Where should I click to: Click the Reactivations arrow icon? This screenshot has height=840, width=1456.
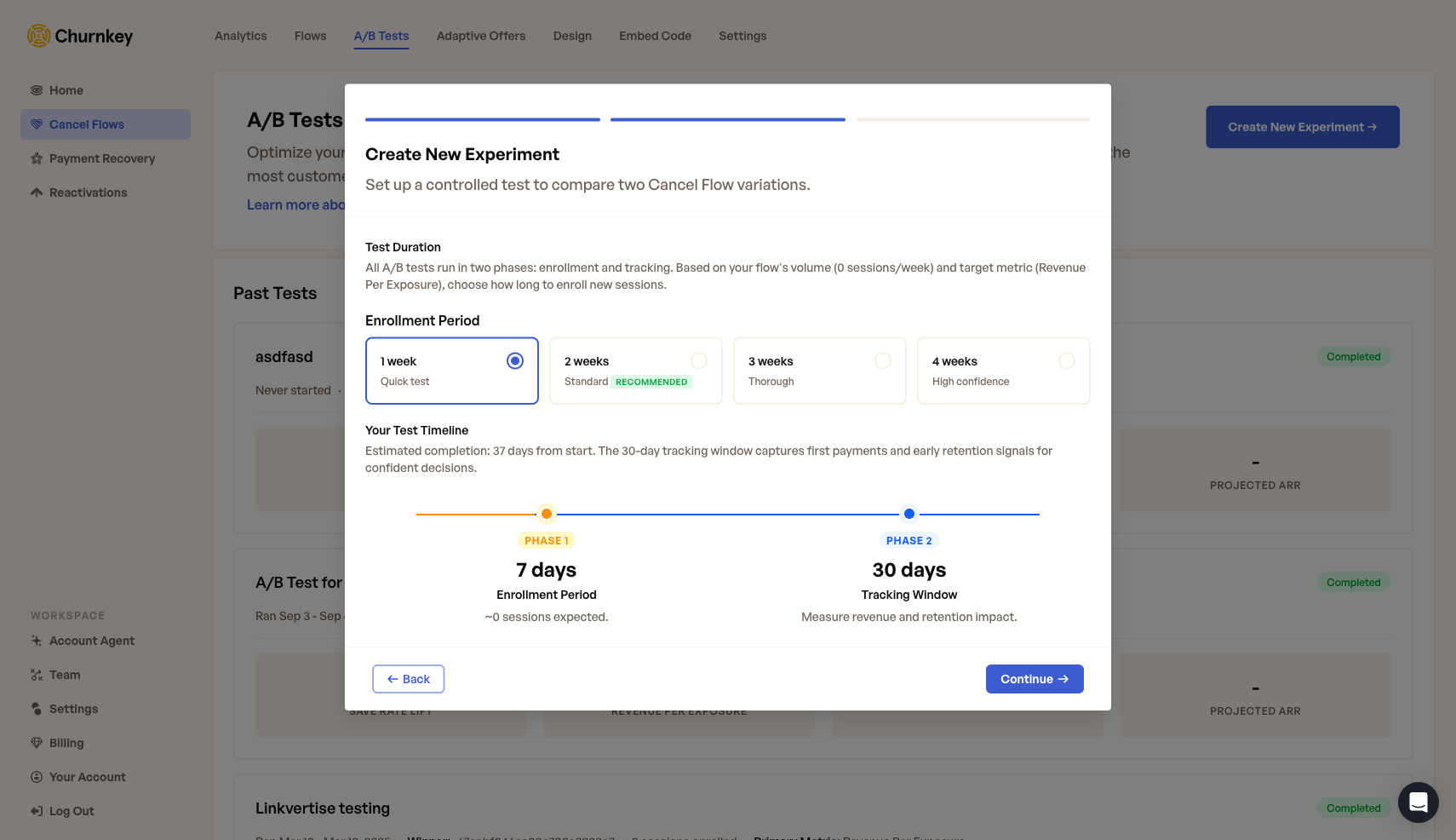37,193
